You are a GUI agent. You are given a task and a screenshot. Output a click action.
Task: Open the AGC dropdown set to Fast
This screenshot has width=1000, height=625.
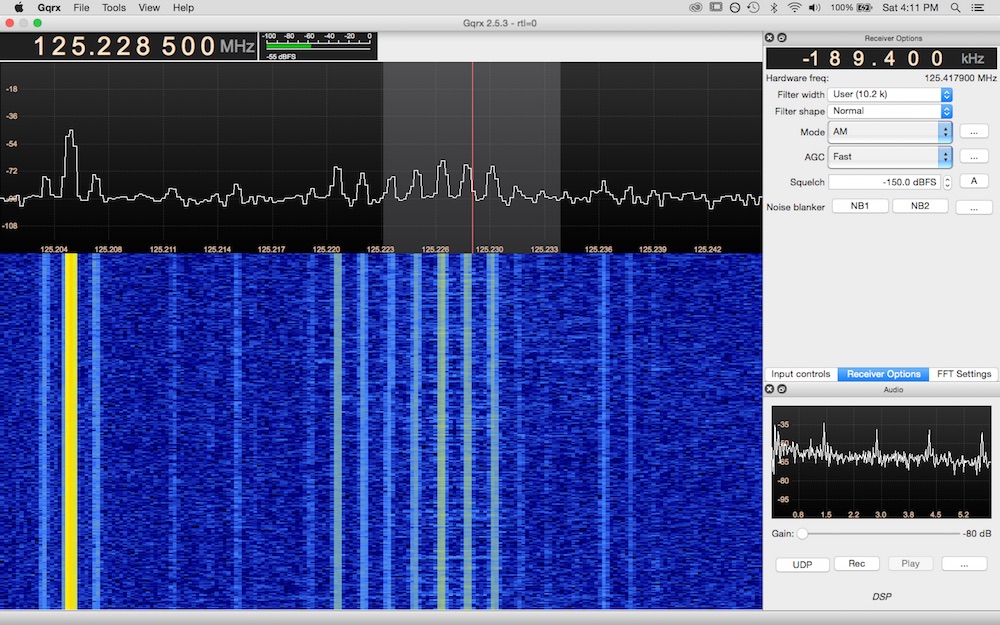[x=890, y=157]
